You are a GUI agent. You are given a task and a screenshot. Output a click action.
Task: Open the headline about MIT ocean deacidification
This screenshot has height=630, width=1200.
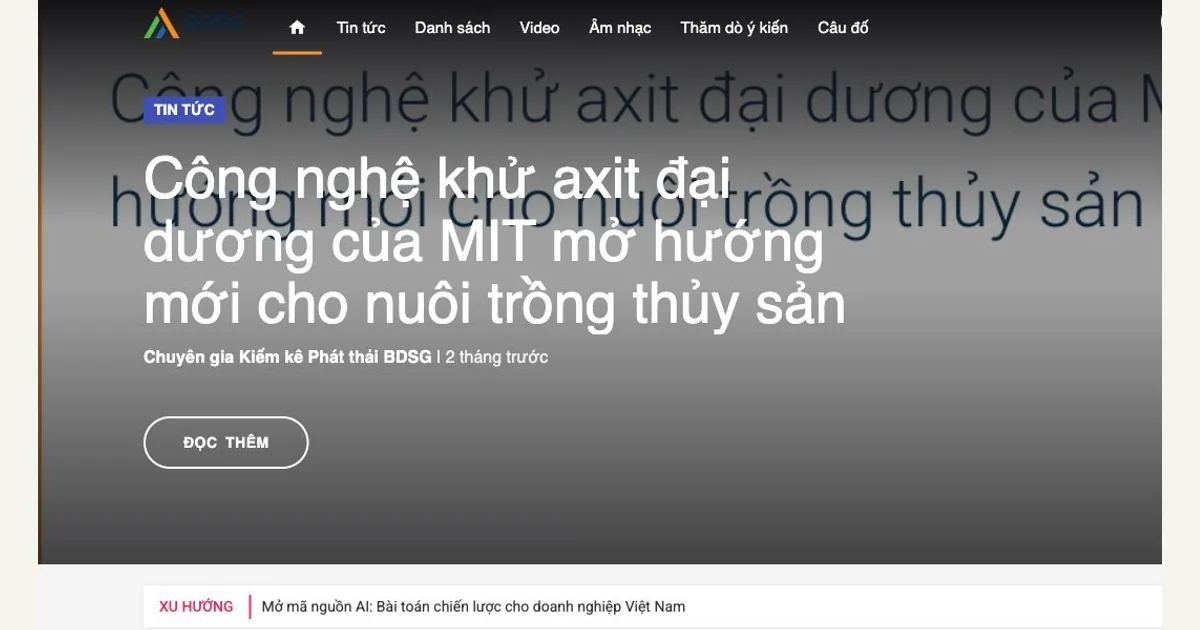[x=495, y=241]
